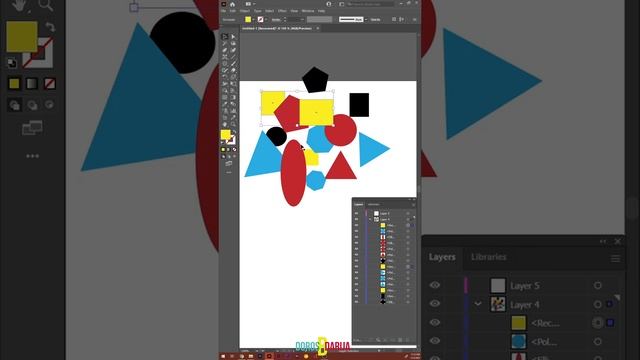Click the Home icon in the application bar

[232, 4]
